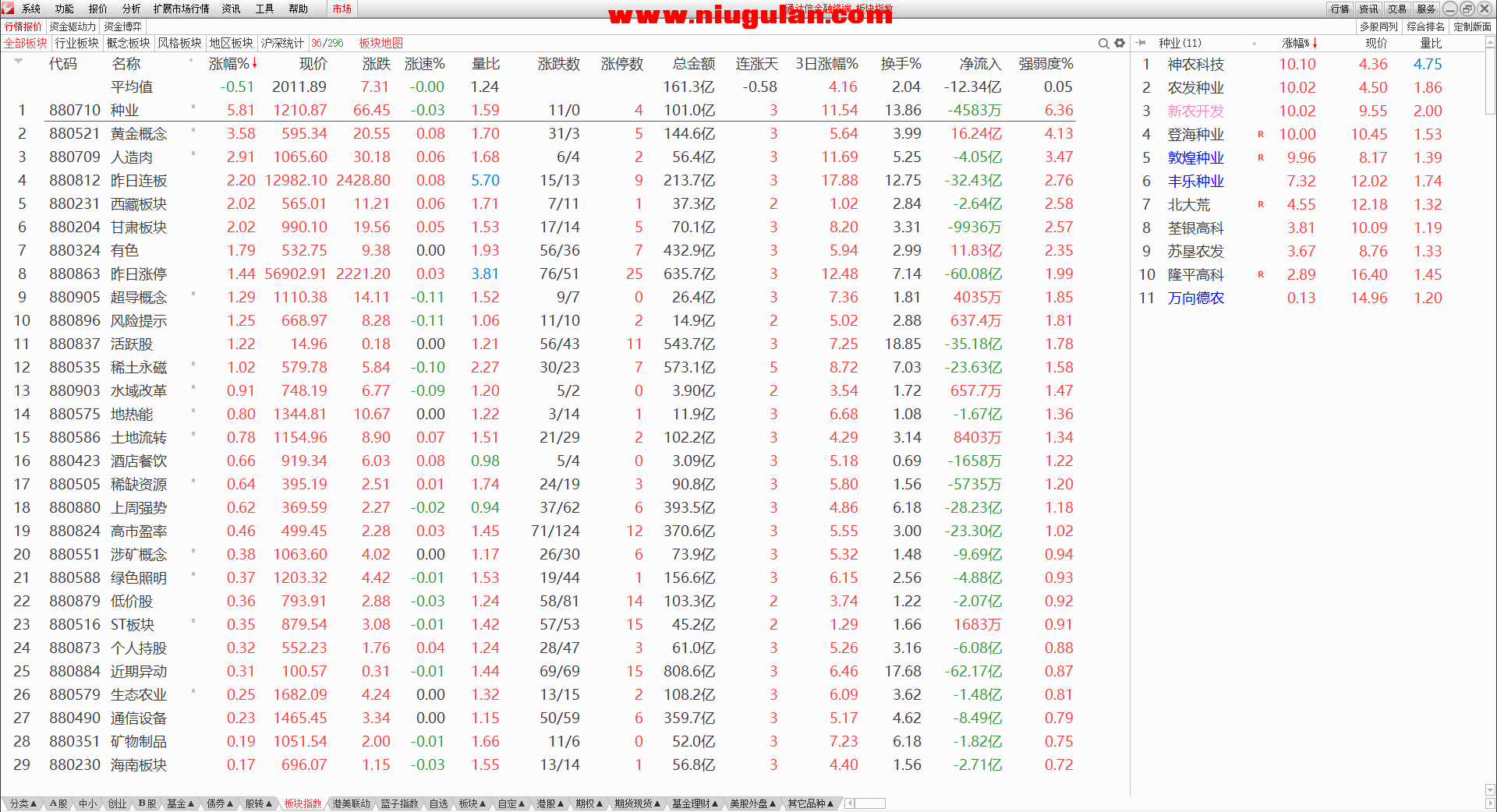Open the 扩展市场行情 menu

point(182,9)
